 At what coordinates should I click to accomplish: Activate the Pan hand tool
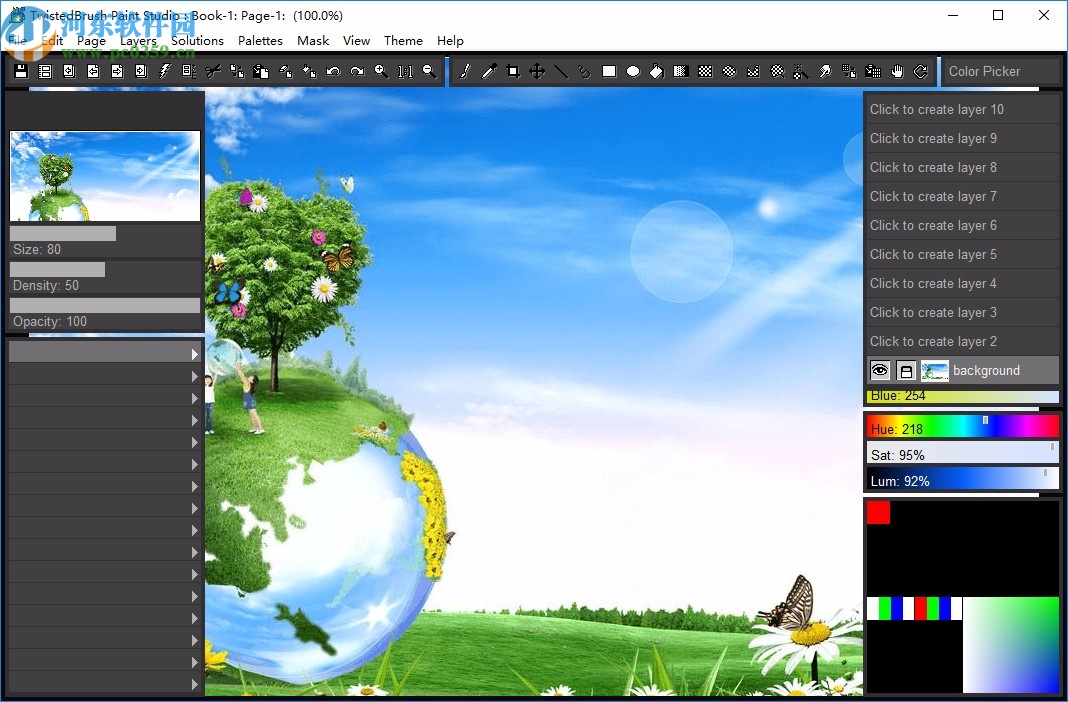895,71
